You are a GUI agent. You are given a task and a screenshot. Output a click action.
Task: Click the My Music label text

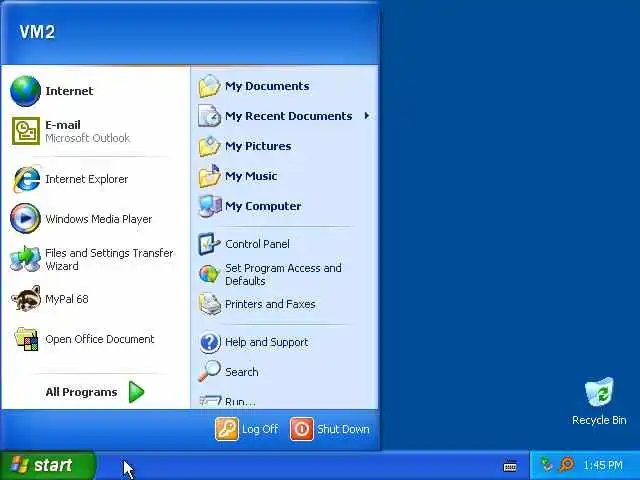[x=251, y=176]
